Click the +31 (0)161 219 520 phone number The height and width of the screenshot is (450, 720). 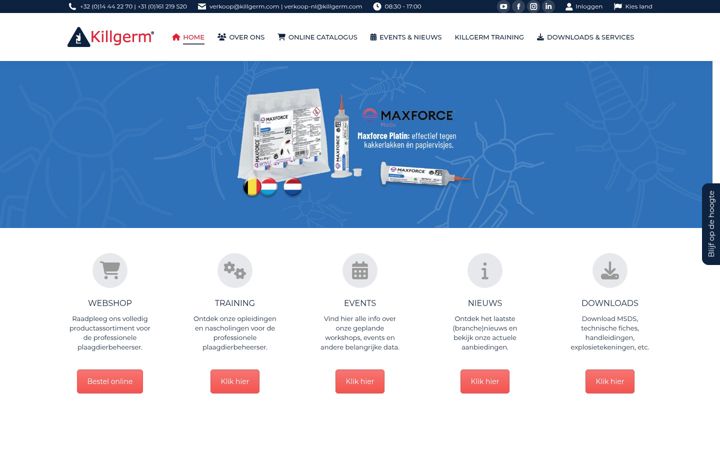point(162,6)
